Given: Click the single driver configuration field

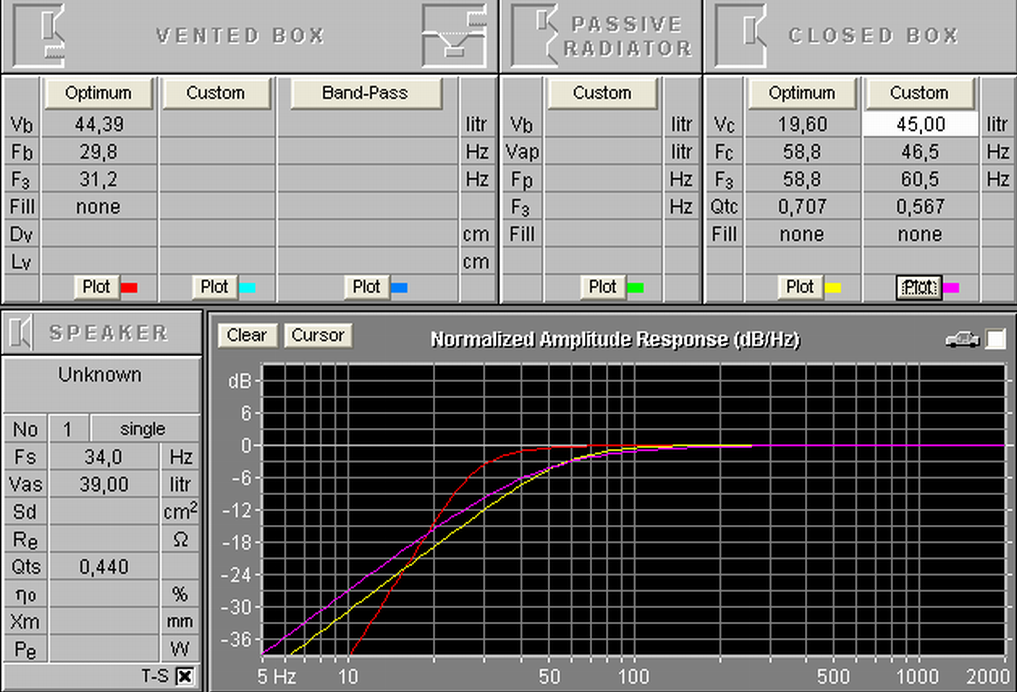Looking at the screenshot, I should tap(144, 429).
